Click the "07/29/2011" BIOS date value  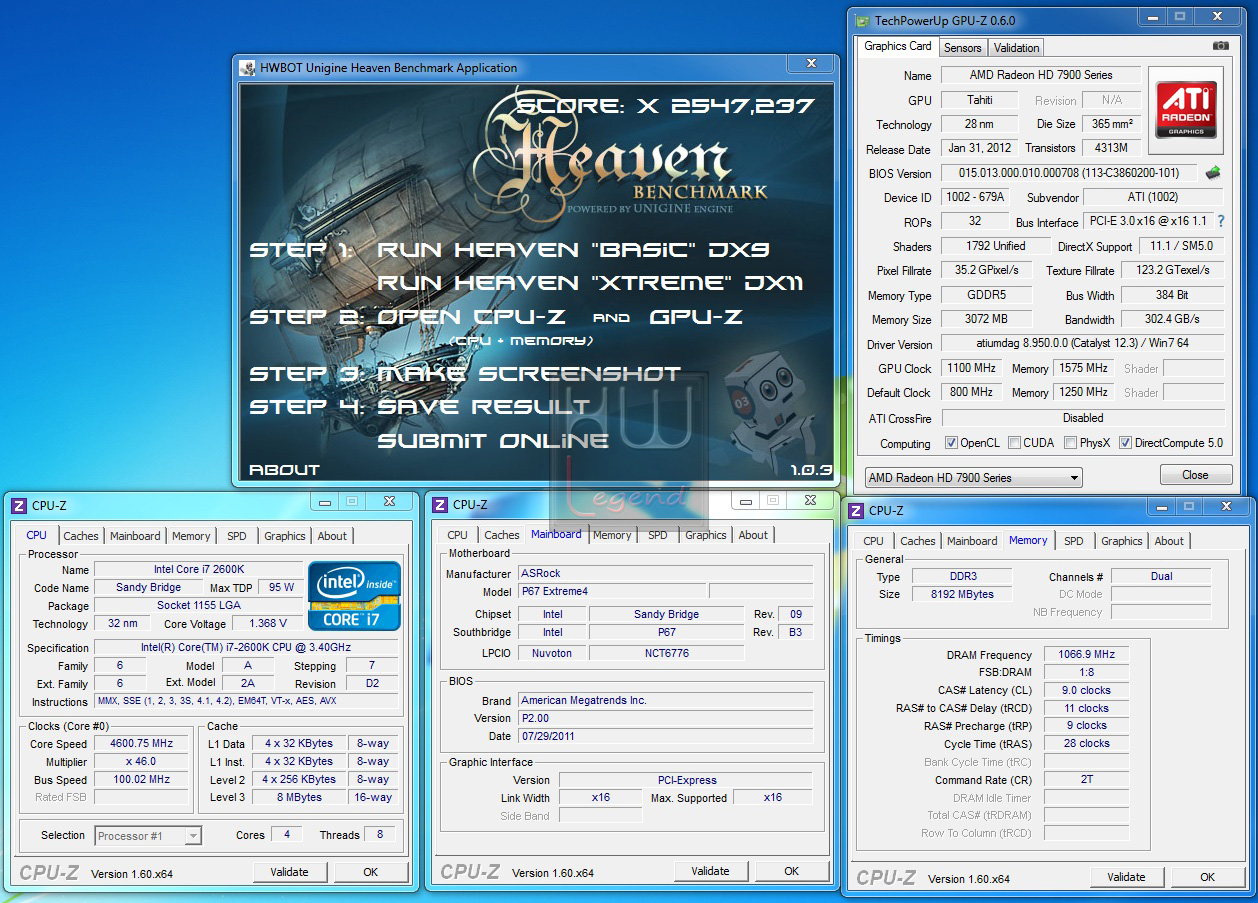pyautogui.click(x=665, y=737)
